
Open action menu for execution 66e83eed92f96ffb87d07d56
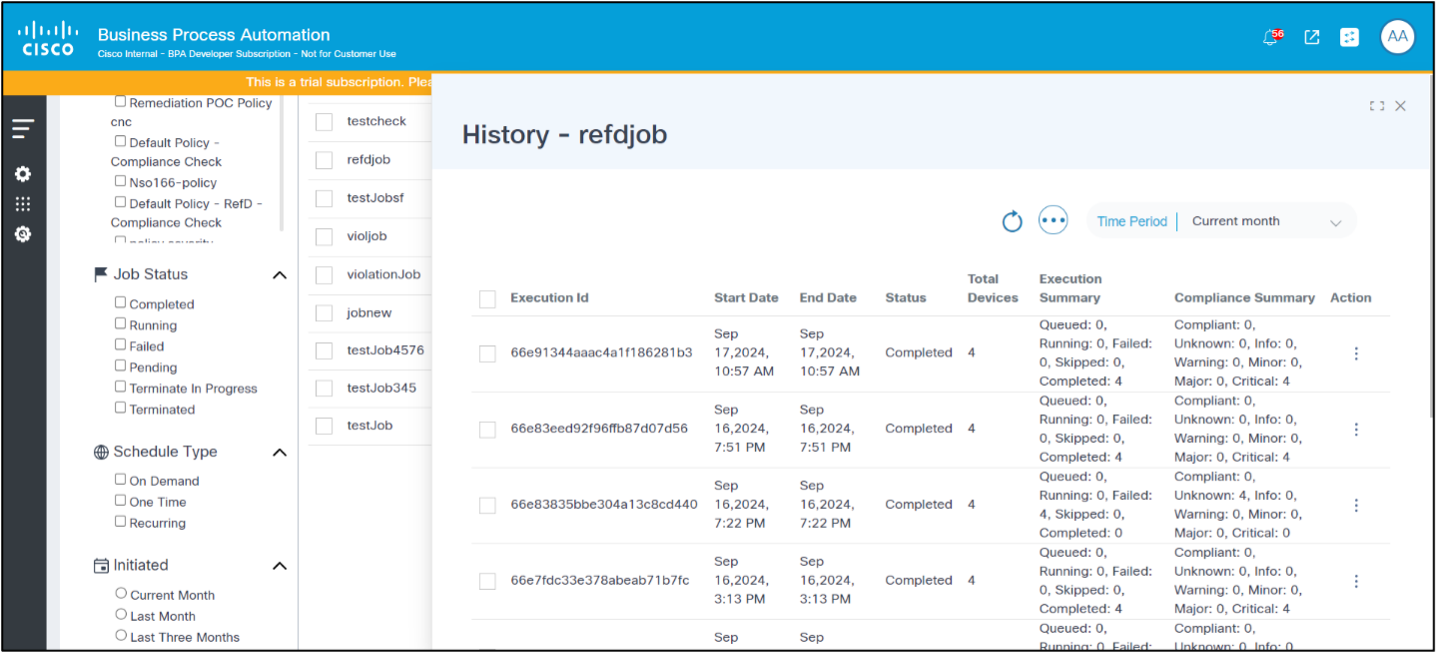[1356, 429]
